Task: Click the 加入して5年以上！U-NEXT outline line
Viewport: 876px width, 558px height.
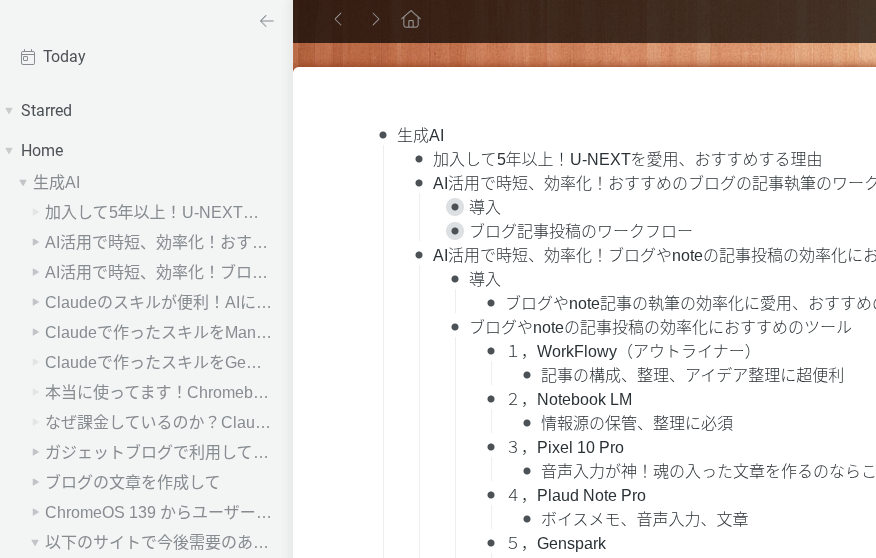Action: coord(627,159)
